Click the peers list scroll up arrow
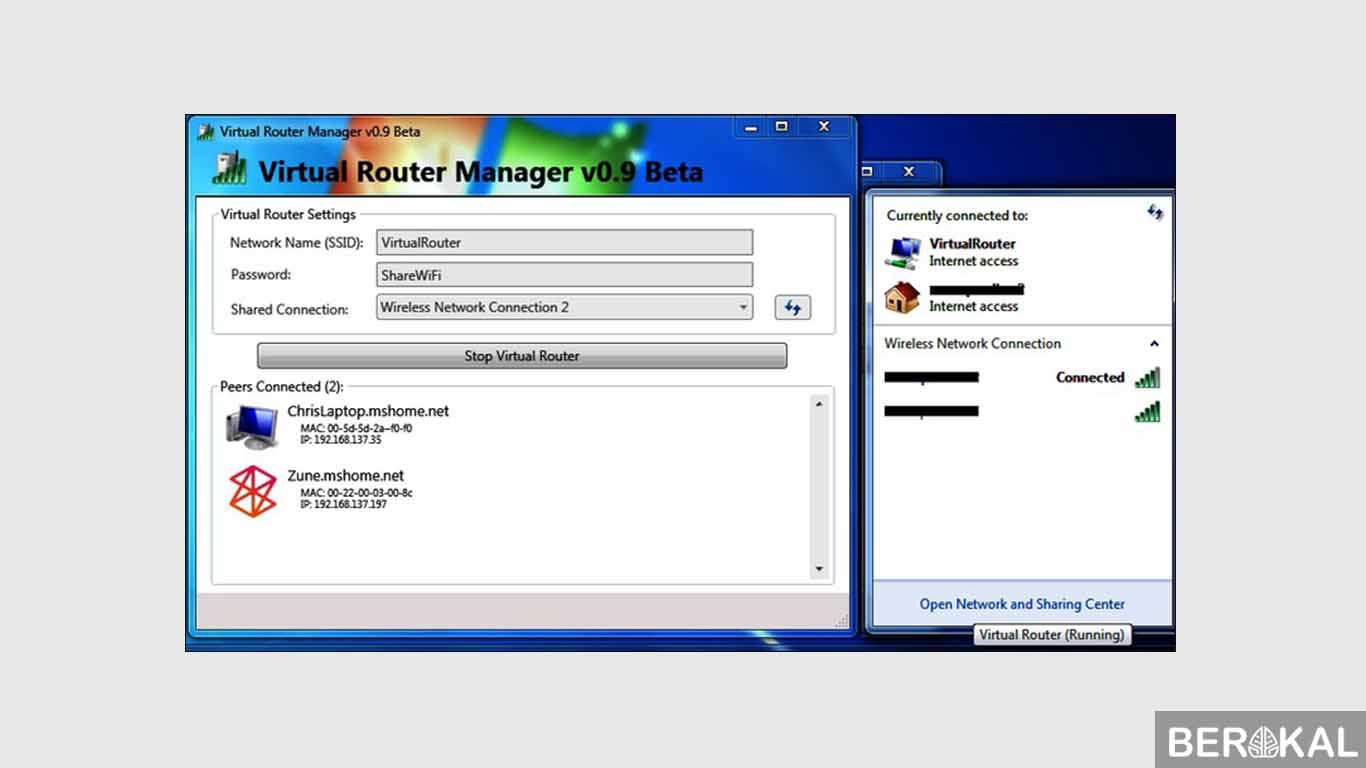Image resolution: width=1366 pixels, height=768 pixels. [819, 404]
